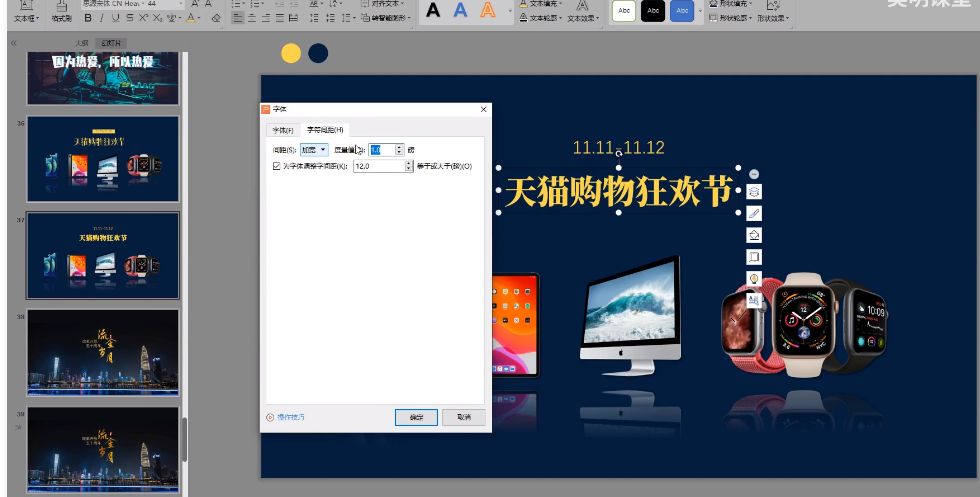The image size is (980, 497).
Task: Close the Font dialog
Action: point(483,109)
